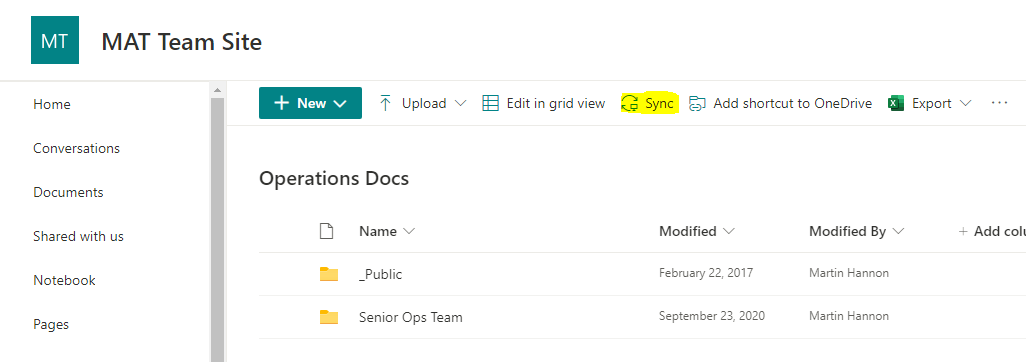Click the Export command label
The width and height of the screenshot is (1026, 362).
pyautogui.click(x=932, y=103)
